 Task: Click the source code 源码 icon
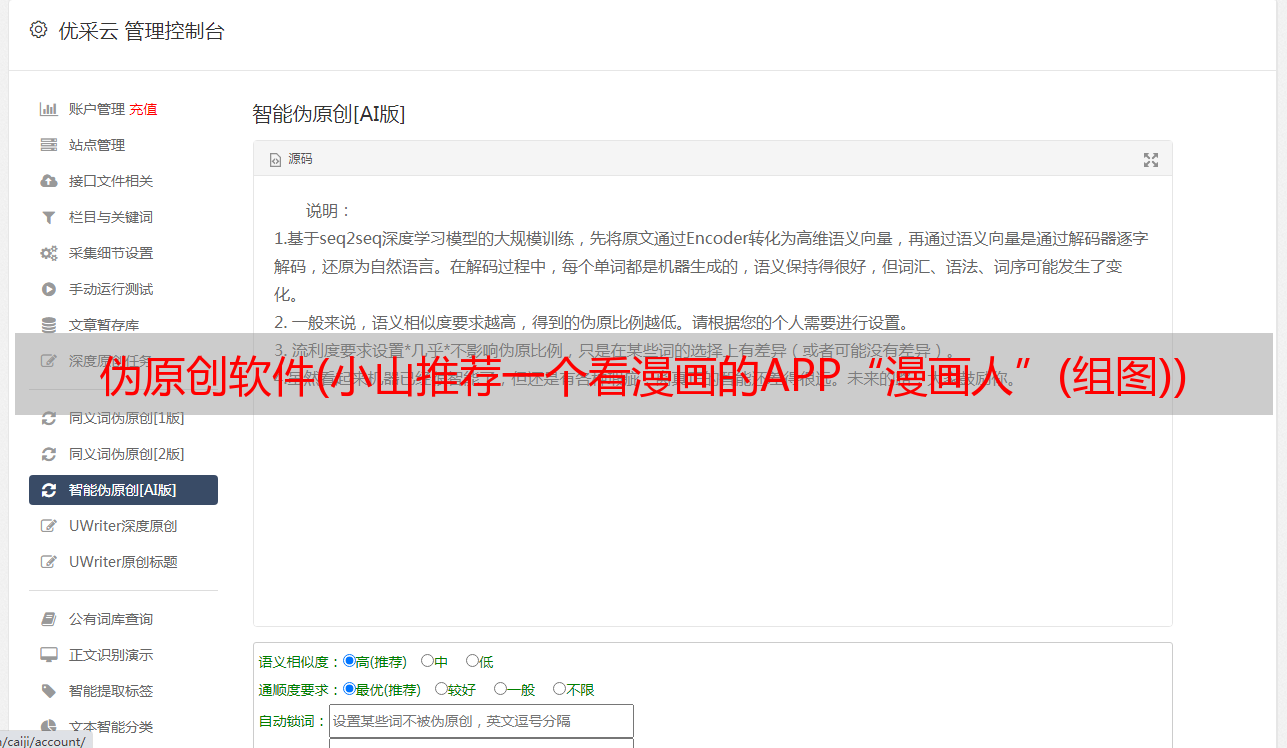tap(276, 160)
